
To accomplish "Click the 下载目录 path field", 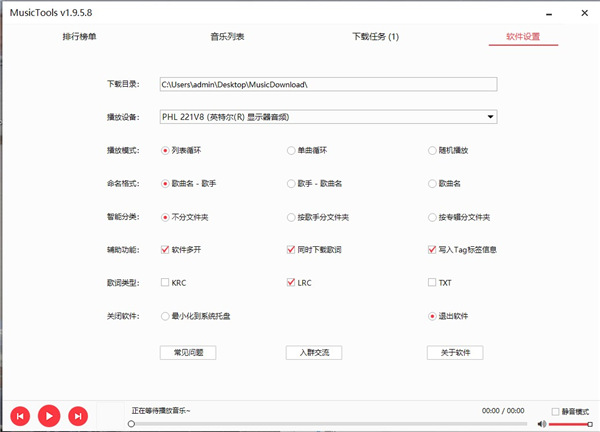I will point(328,84).
